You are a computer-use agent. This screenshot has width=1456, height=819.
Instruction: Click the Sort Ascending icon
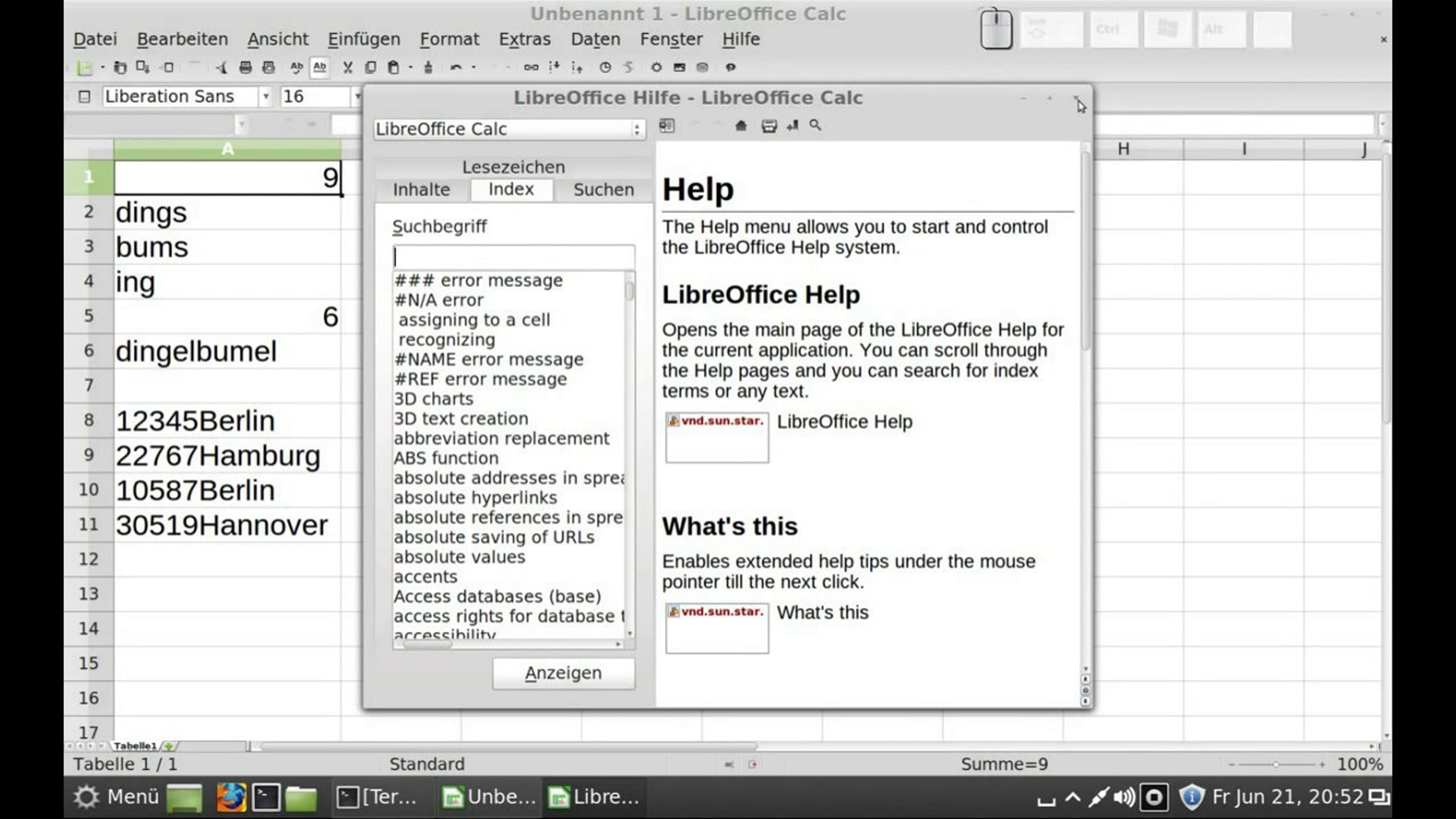click(x=554, y=67)
